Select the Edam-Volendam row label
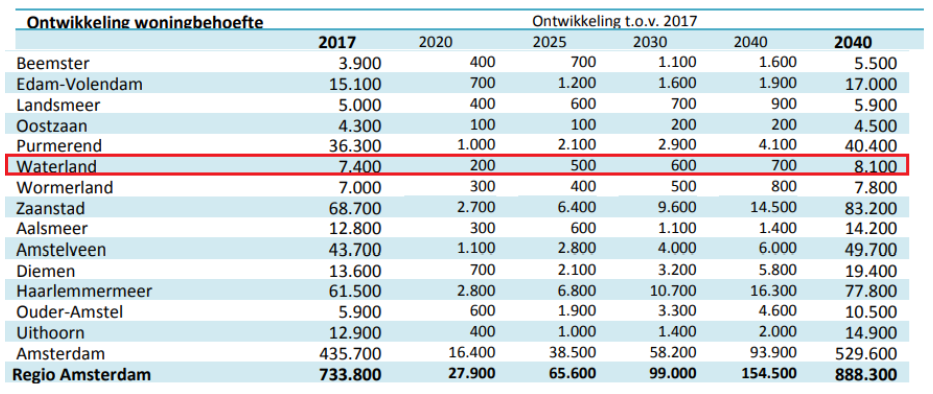Image resolution: width=933 pixels, height=394 pixels. tap(80, 84)
